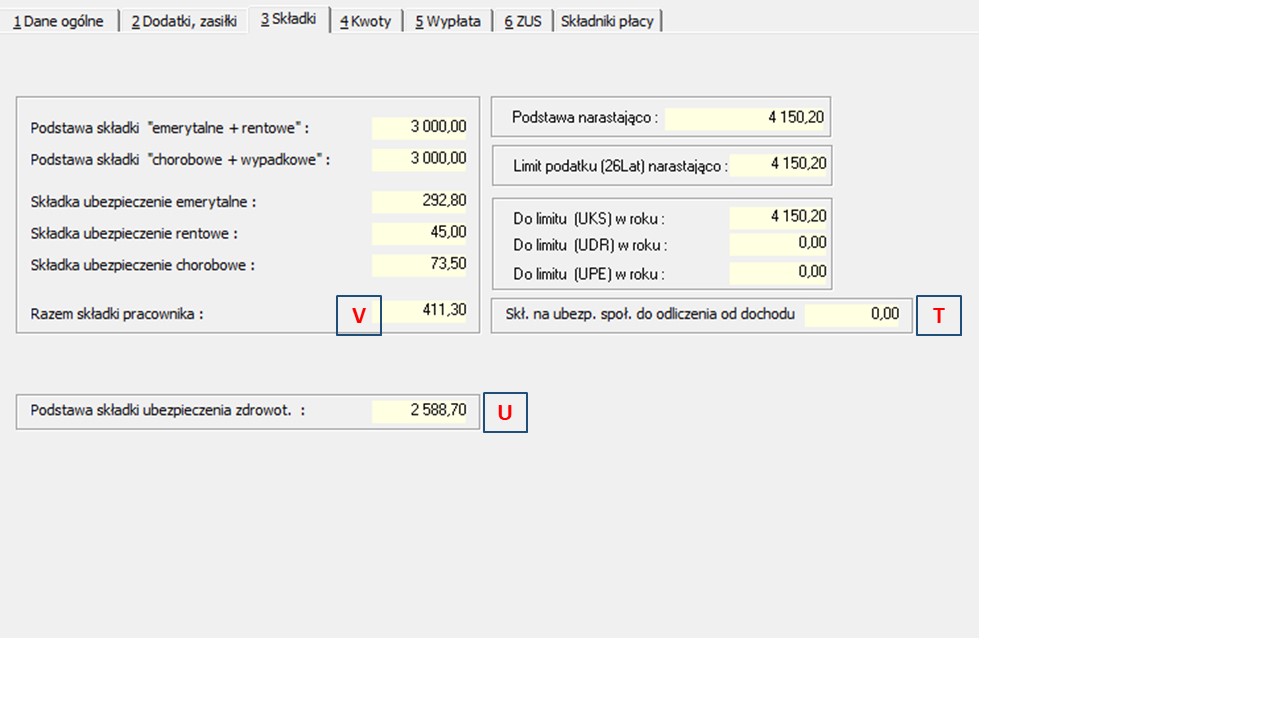
Task: Open the 6 ZUS tab
Action: point(522,21)
